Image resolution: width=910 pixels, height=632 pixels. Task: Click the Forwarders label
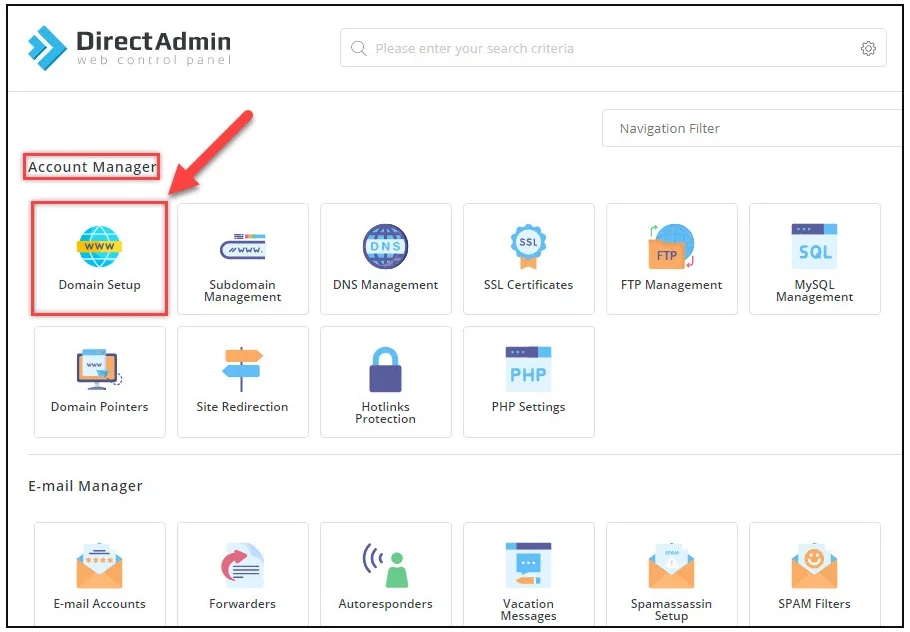[243, 604]
